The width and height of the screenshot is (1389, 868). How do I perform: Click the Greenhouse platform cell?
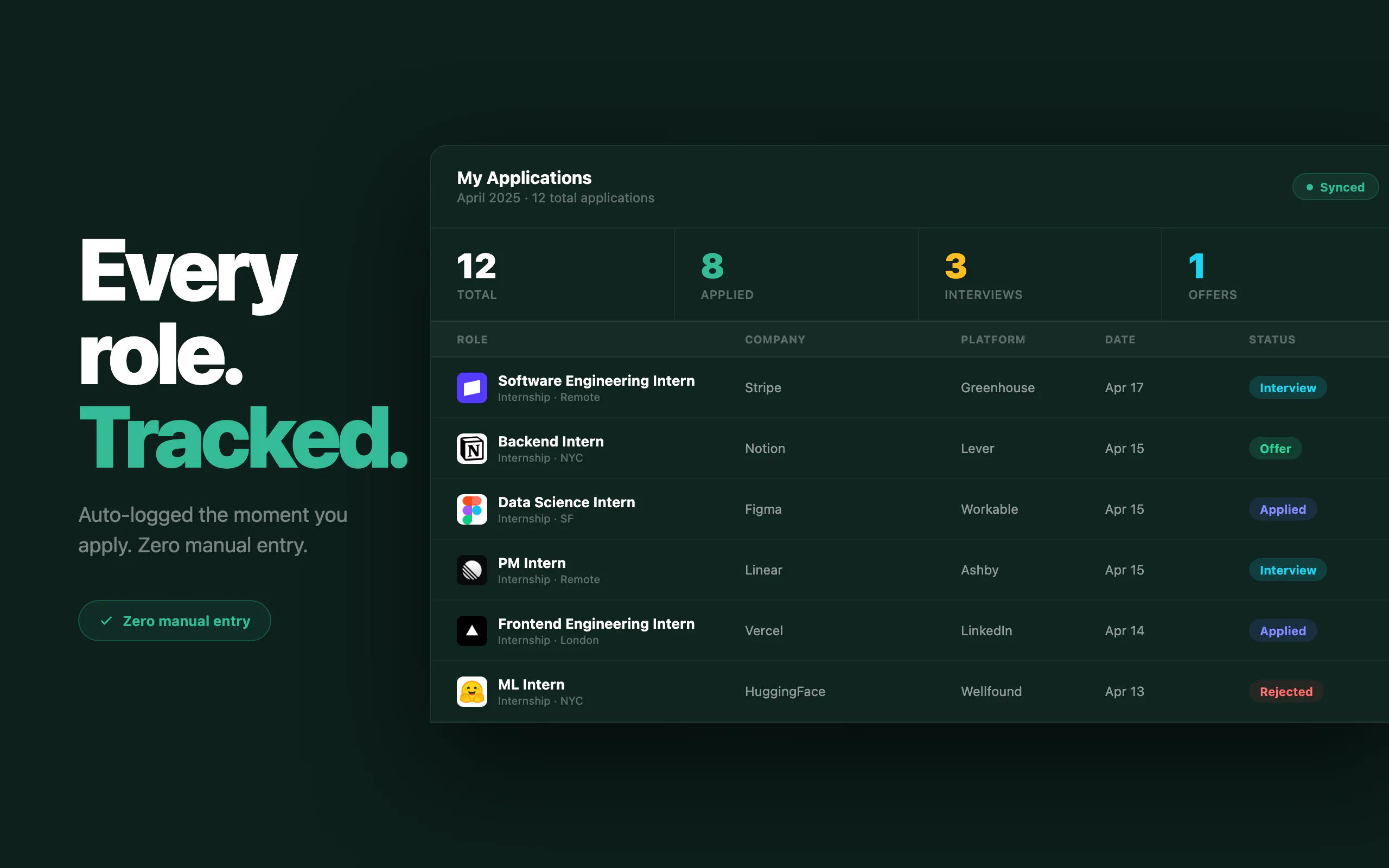pos(998,387)
